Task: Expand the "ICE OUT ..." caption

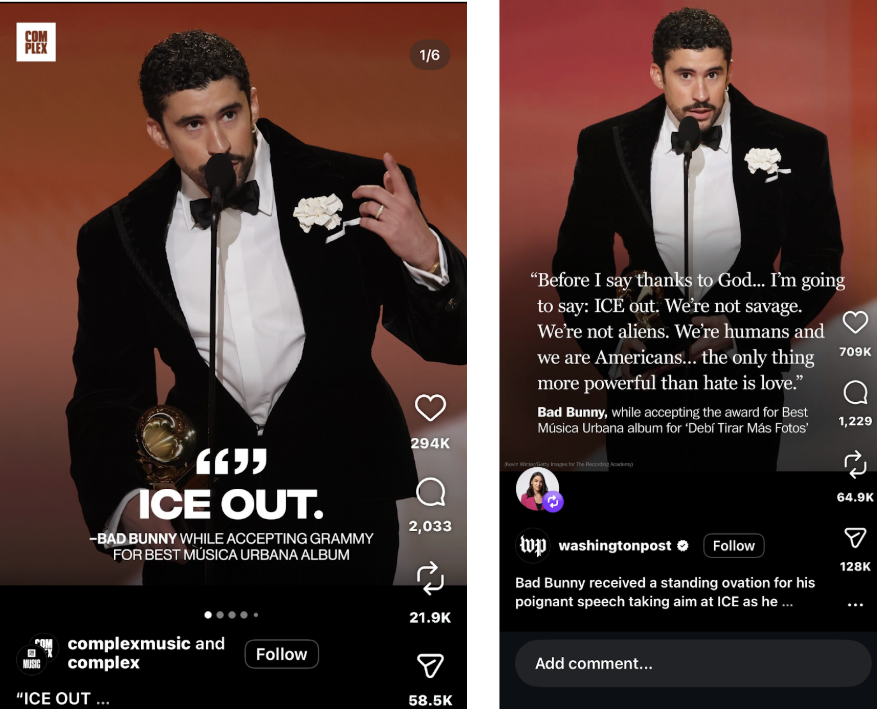Action: click(x=63, y=698)
